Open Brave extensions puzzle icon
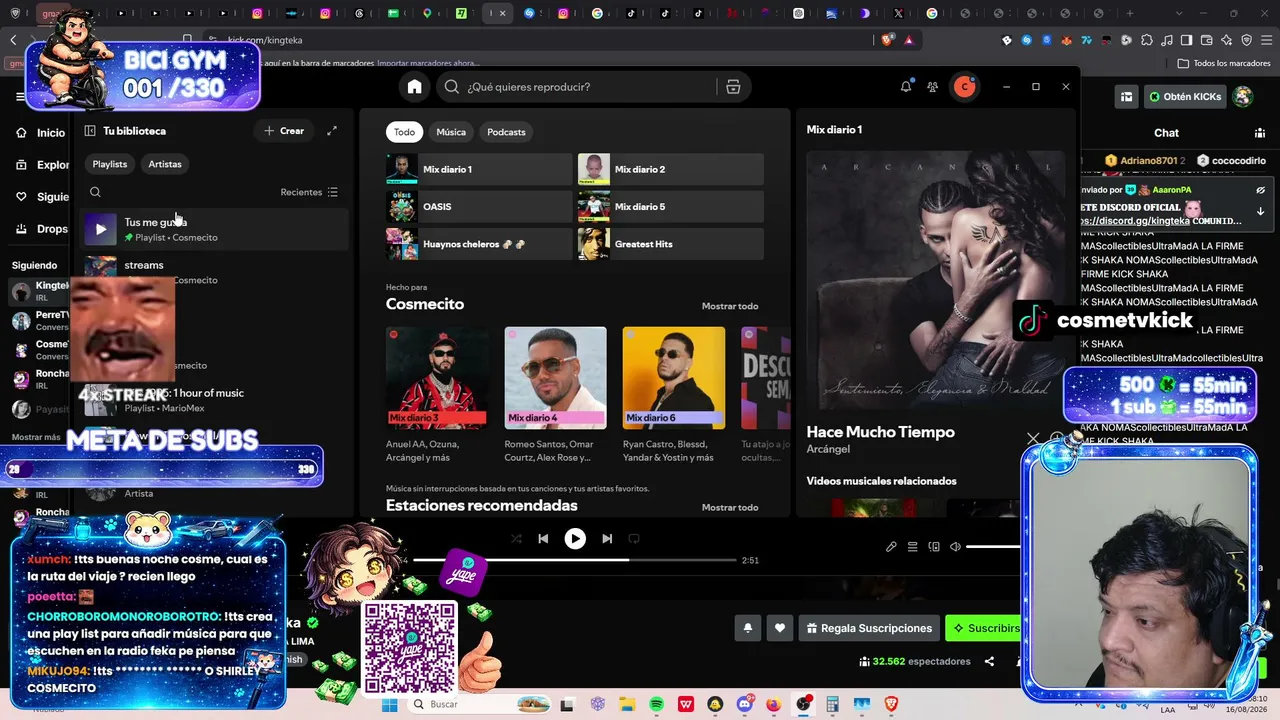This screenshot has width=1280, height=720. pyautogui.click(x=1146, y=40)
